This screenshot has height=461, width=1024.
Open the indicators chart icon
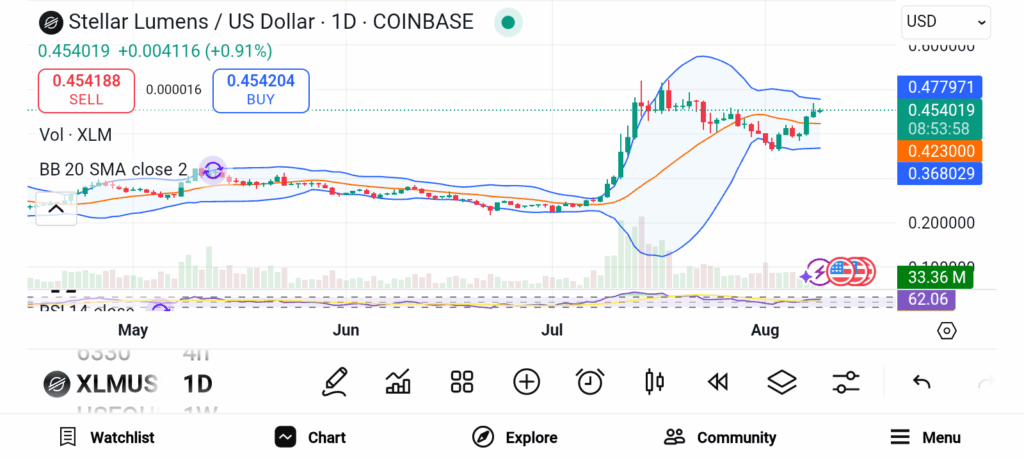[x=398, y=381]
